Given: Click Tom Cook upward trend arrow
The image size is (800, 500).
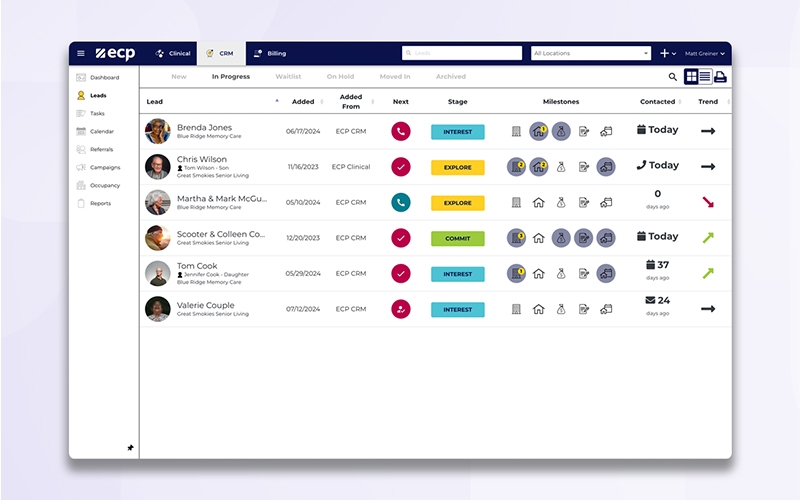Looking at the screenshot, I should coord(708,273).
